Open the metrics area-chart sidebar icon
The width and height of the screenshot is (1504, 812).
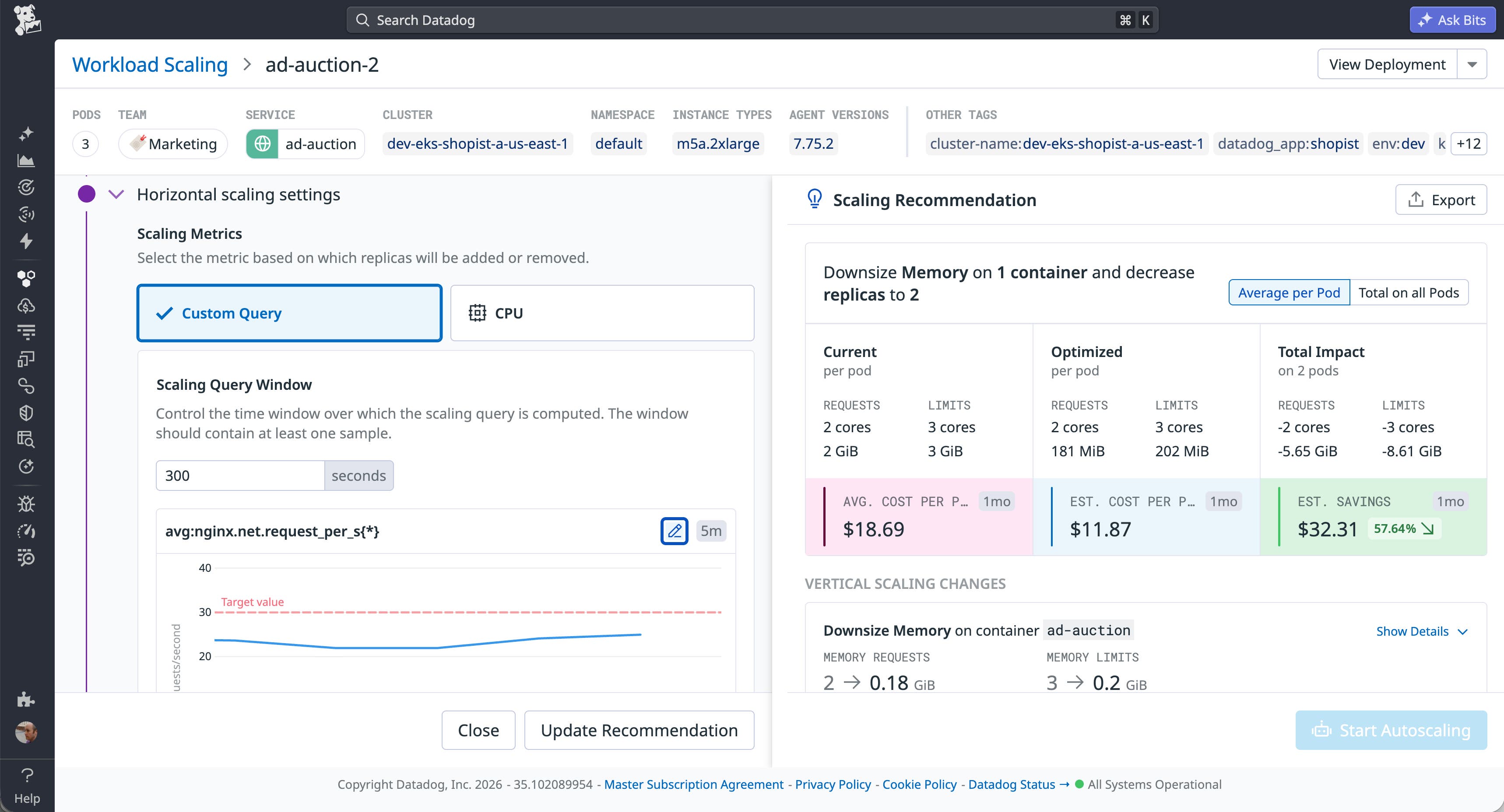[26, 161]
